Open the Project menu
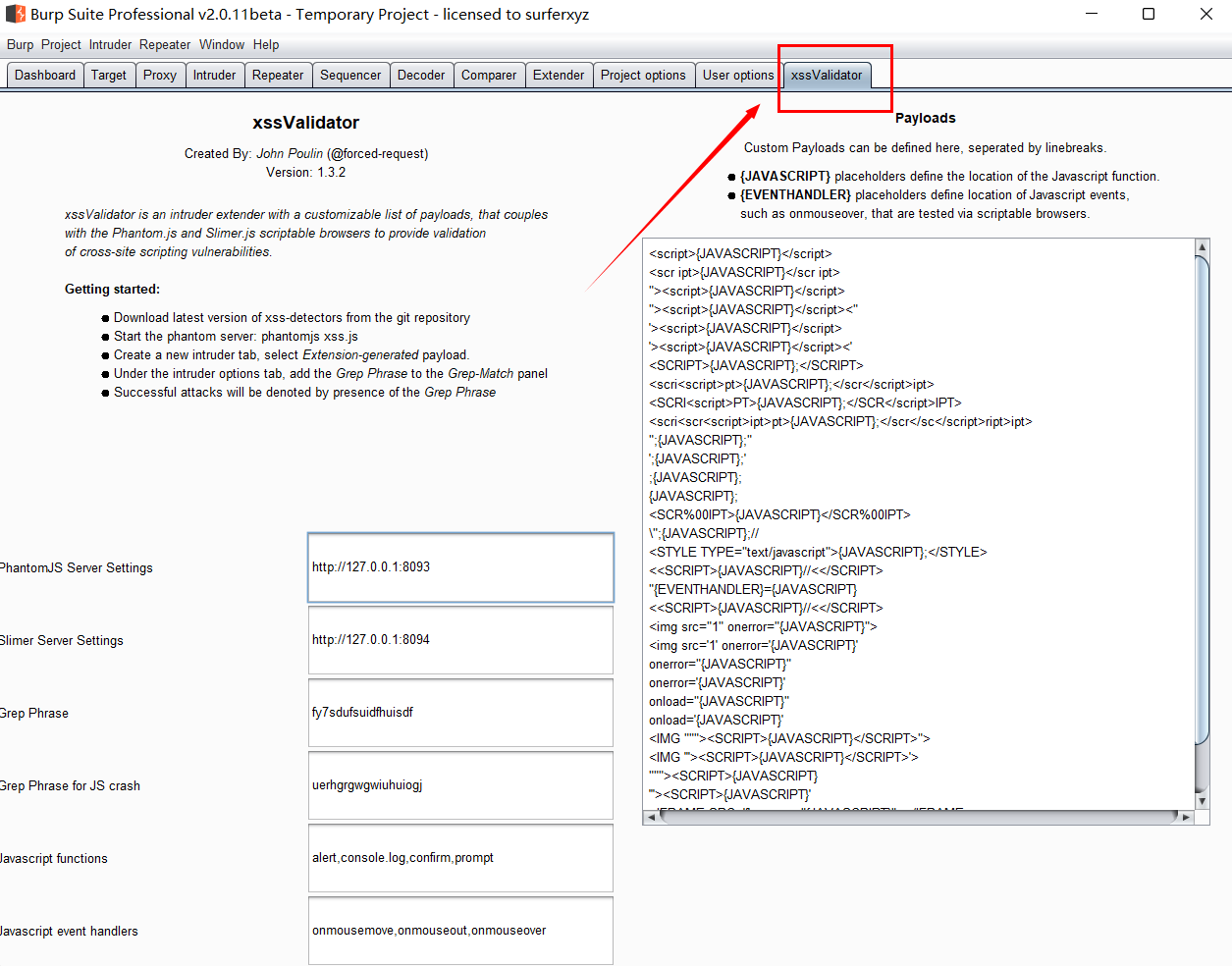 [x=61, y=45]
